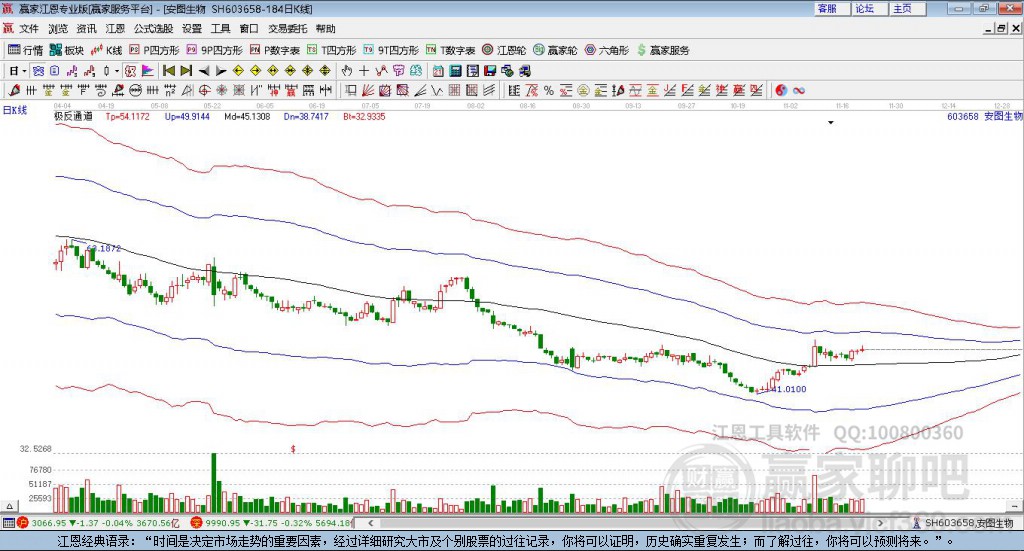Click the 客服 customer service button
Screen dimensions: 1024x551
[832, 8]
